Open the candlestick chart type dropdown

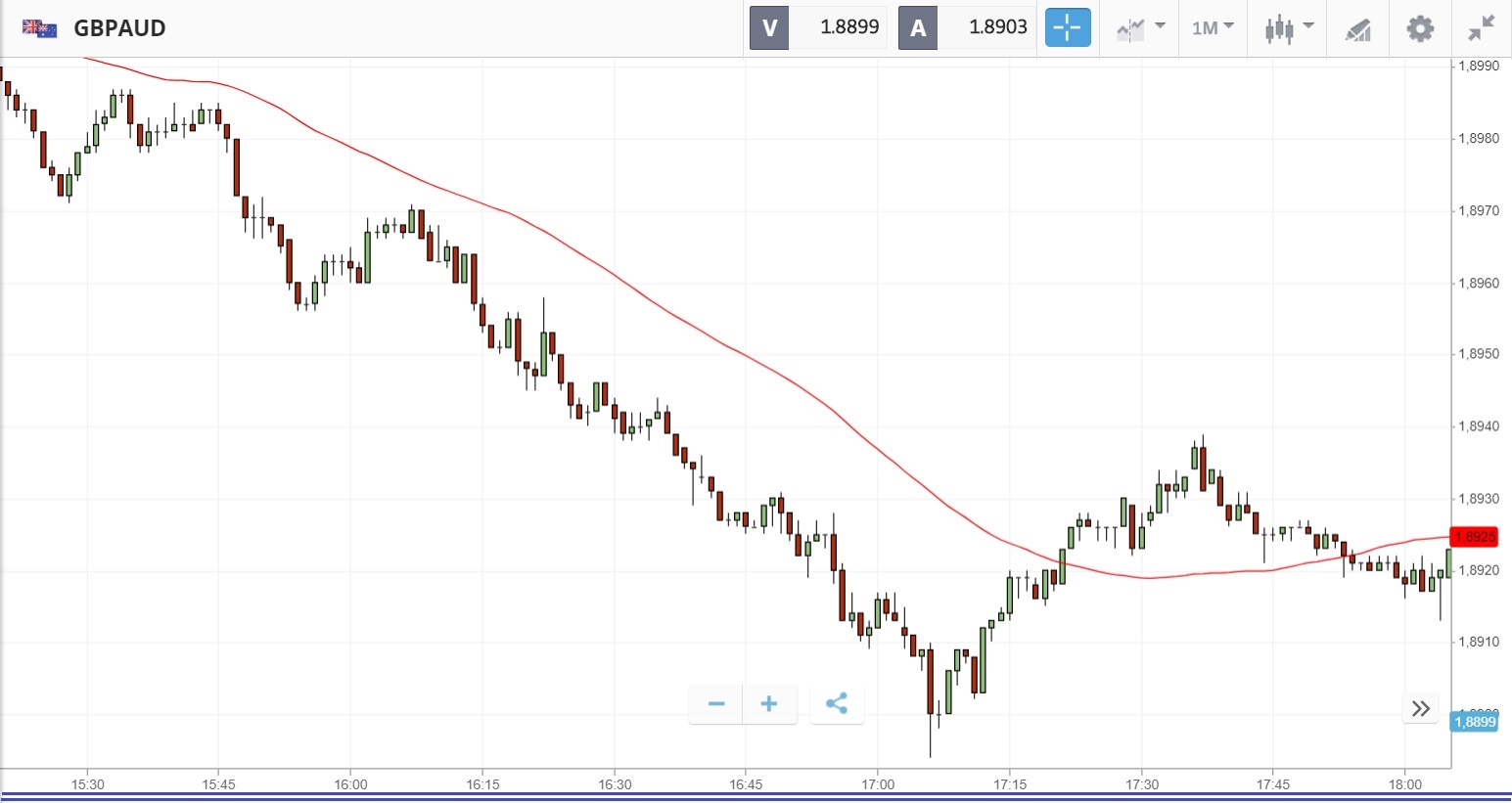[x=1288, y=28]
